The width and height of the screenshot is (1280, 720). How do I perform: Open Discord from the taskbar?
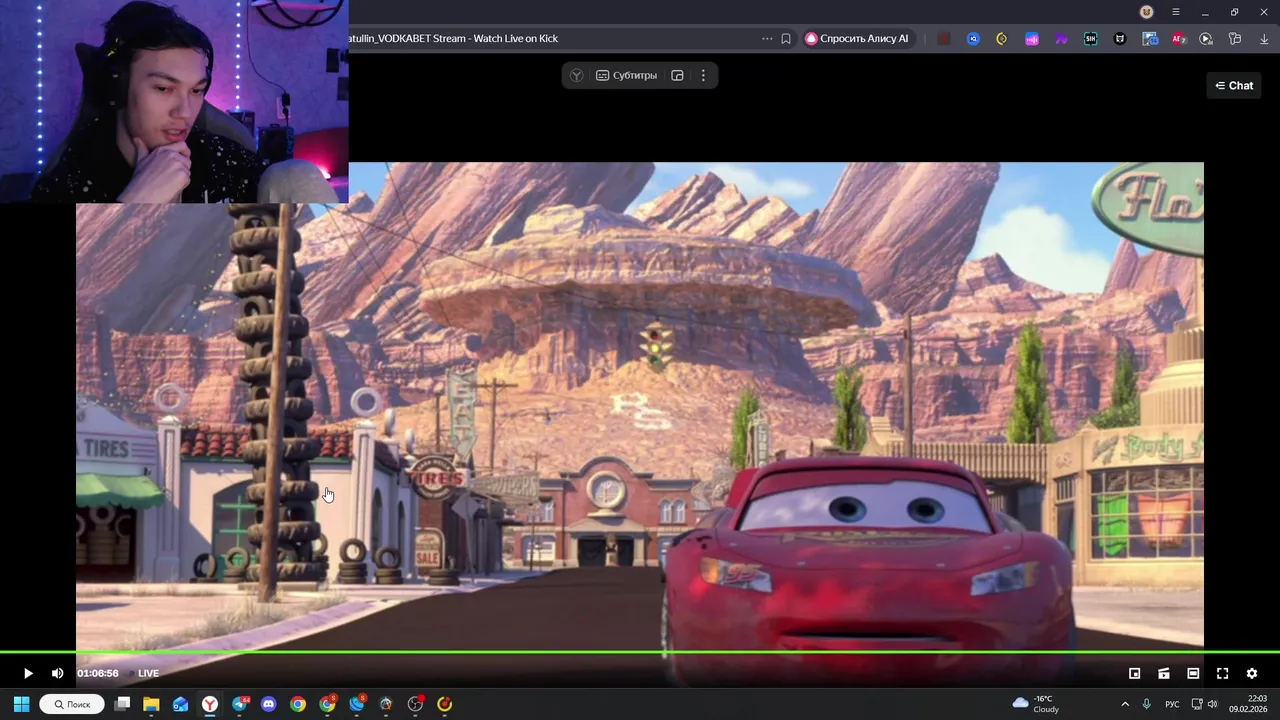tap(268, 704)
